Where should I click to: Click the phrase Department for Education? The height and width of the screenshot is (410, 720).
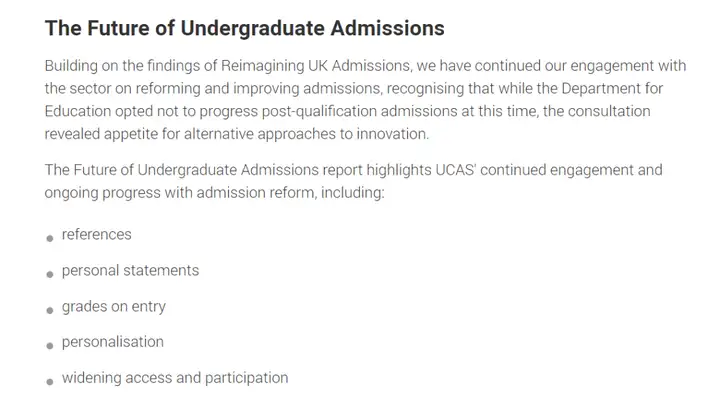[x=354, y=100]
